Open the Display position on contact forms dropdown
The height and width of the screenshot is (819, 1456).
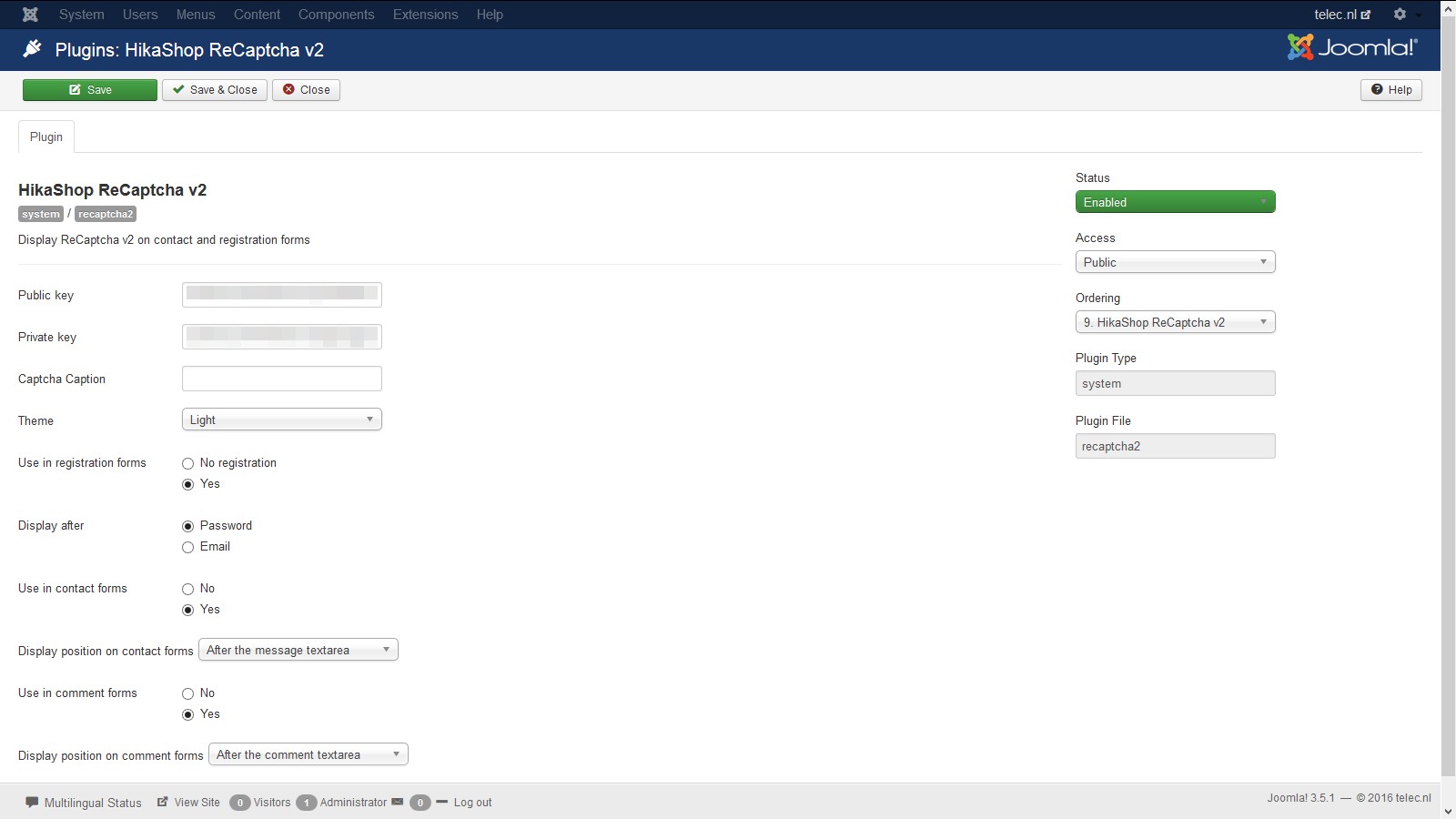(298, 650)
